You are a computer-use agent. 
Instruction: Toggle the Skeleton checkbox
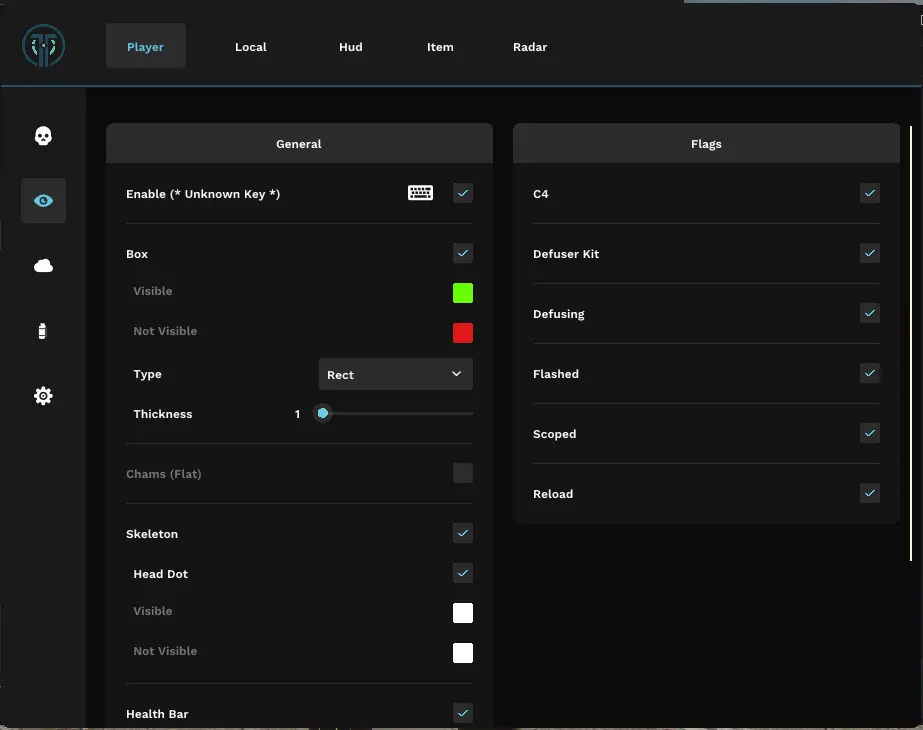pos(463,533)
